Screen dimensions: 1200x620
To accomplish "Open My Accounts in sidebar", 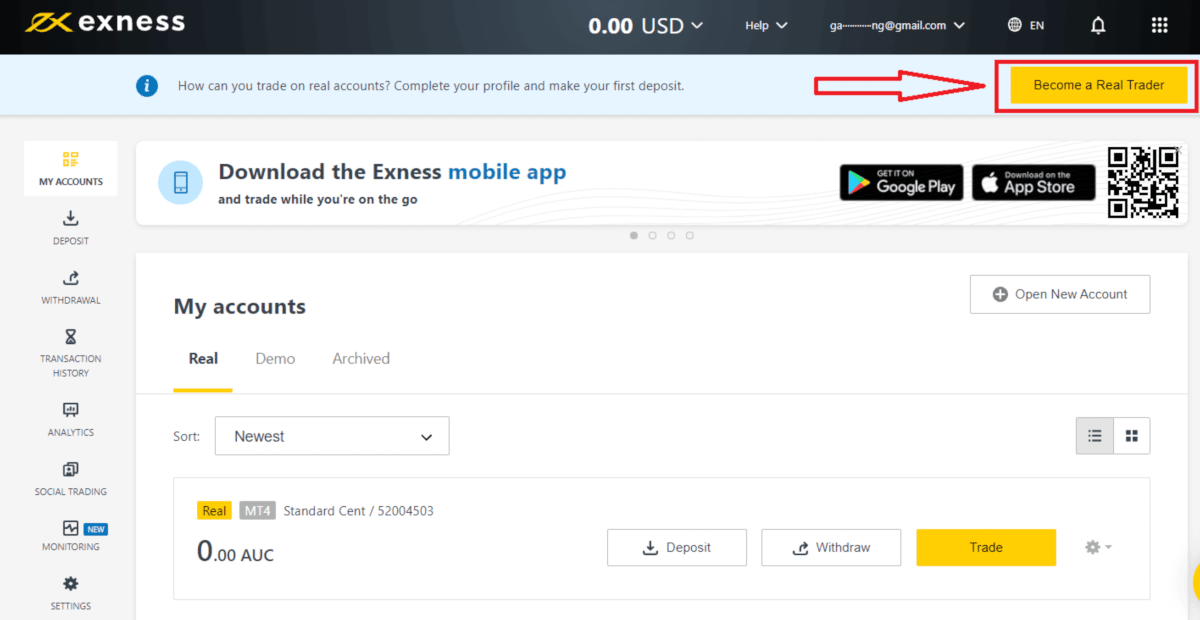I will pos(71,169).
